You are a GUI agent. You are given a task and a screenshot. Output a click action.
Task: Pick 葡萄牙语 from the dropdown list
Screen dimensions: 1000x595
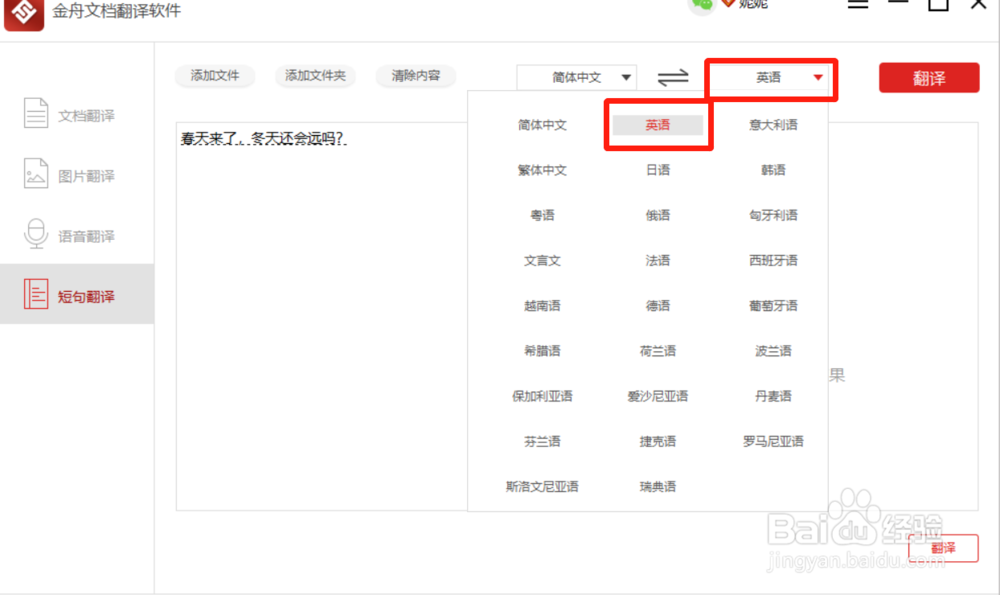(773, 306)
